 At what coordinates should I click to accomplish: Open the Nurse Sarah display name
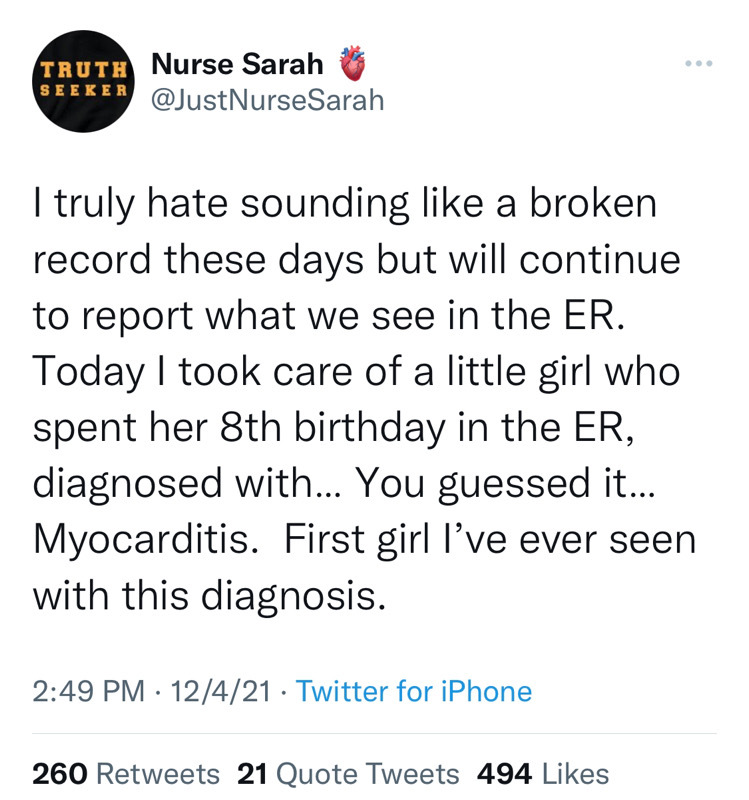click(x=237, y=64)
